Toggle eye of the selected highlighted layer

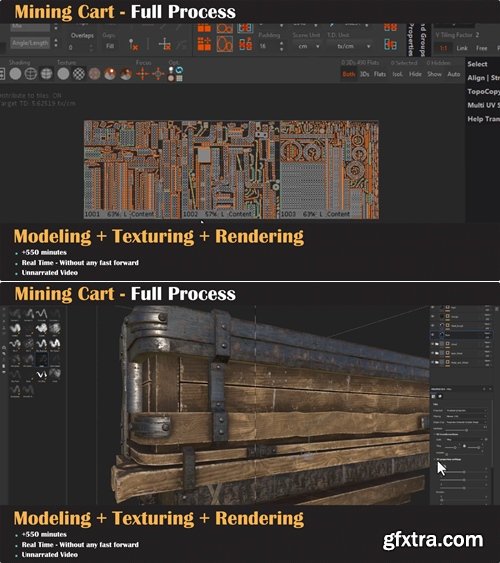433,334
